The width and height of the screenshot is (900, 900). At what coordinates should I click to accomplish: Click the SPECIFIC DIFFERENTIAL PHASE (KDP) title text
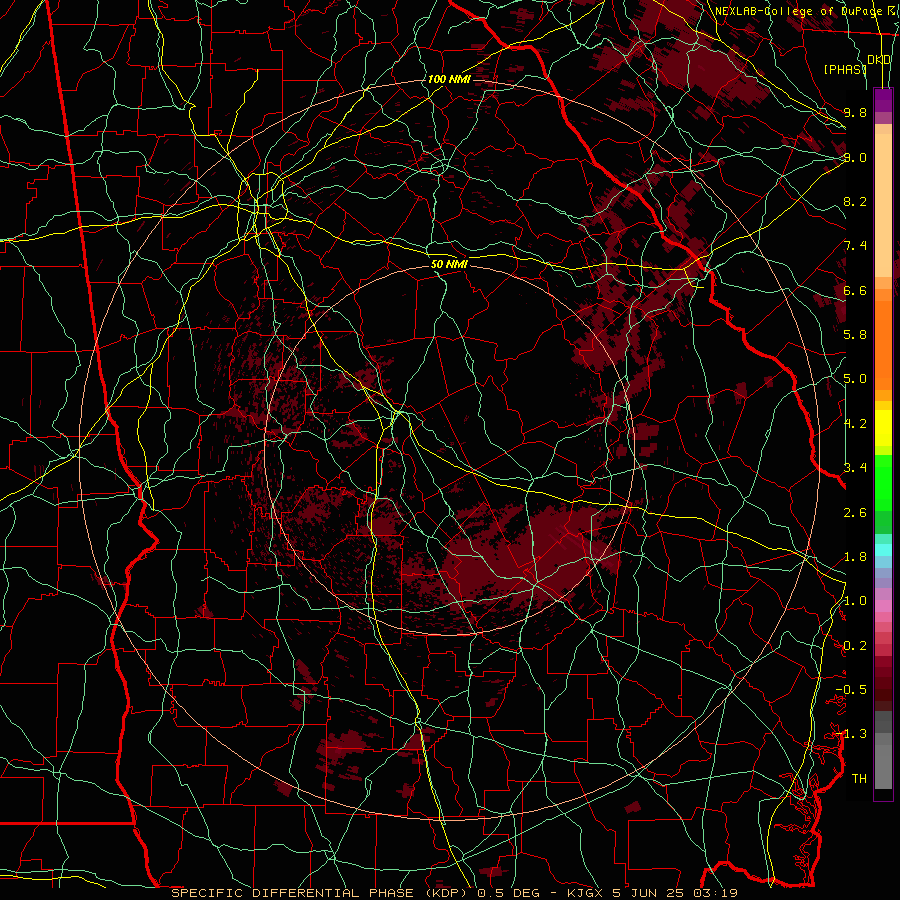[x=317, y=893]
